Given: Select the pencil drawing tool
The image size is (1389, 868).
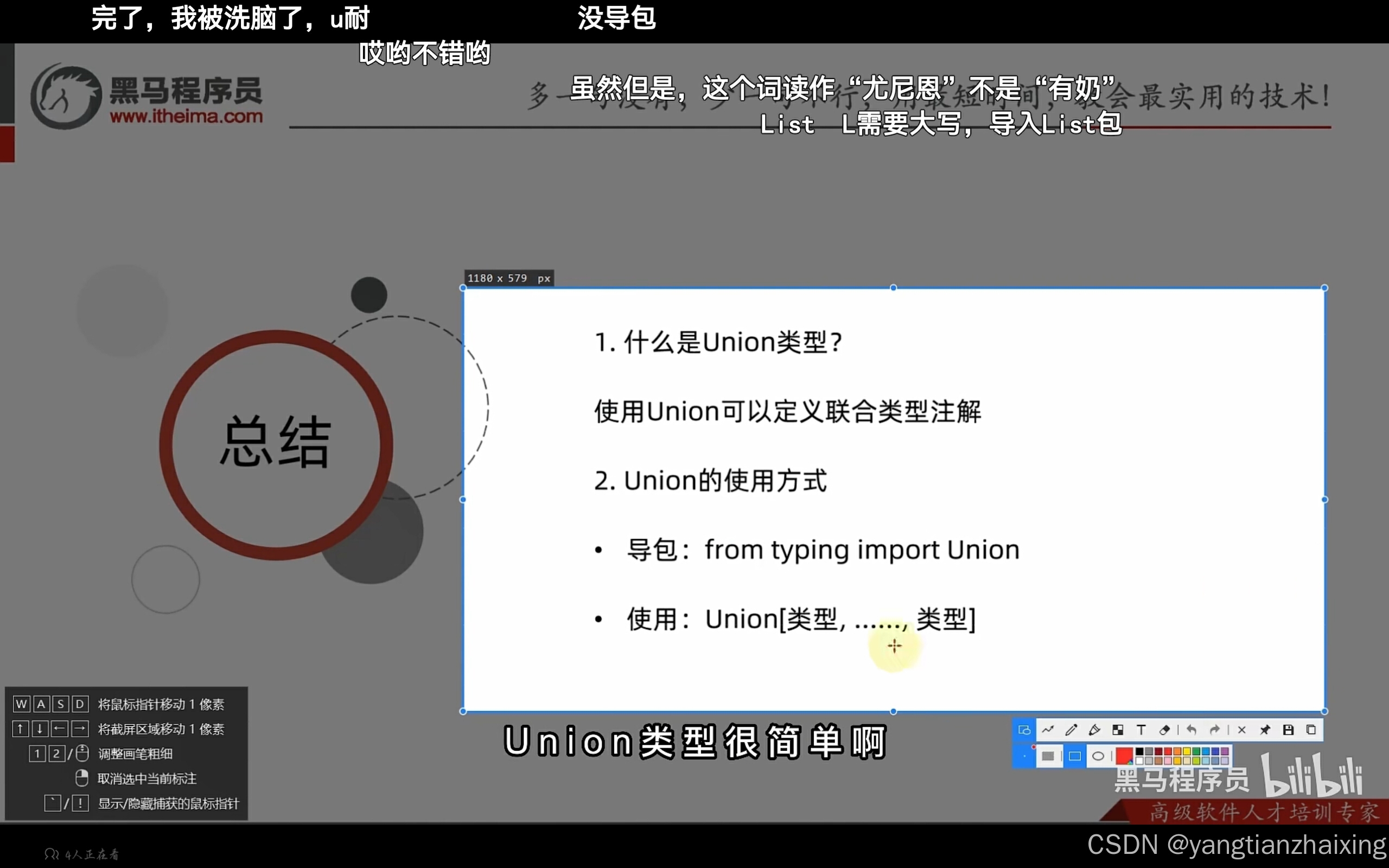Looking at the screenshot, I should (1071, 730).
